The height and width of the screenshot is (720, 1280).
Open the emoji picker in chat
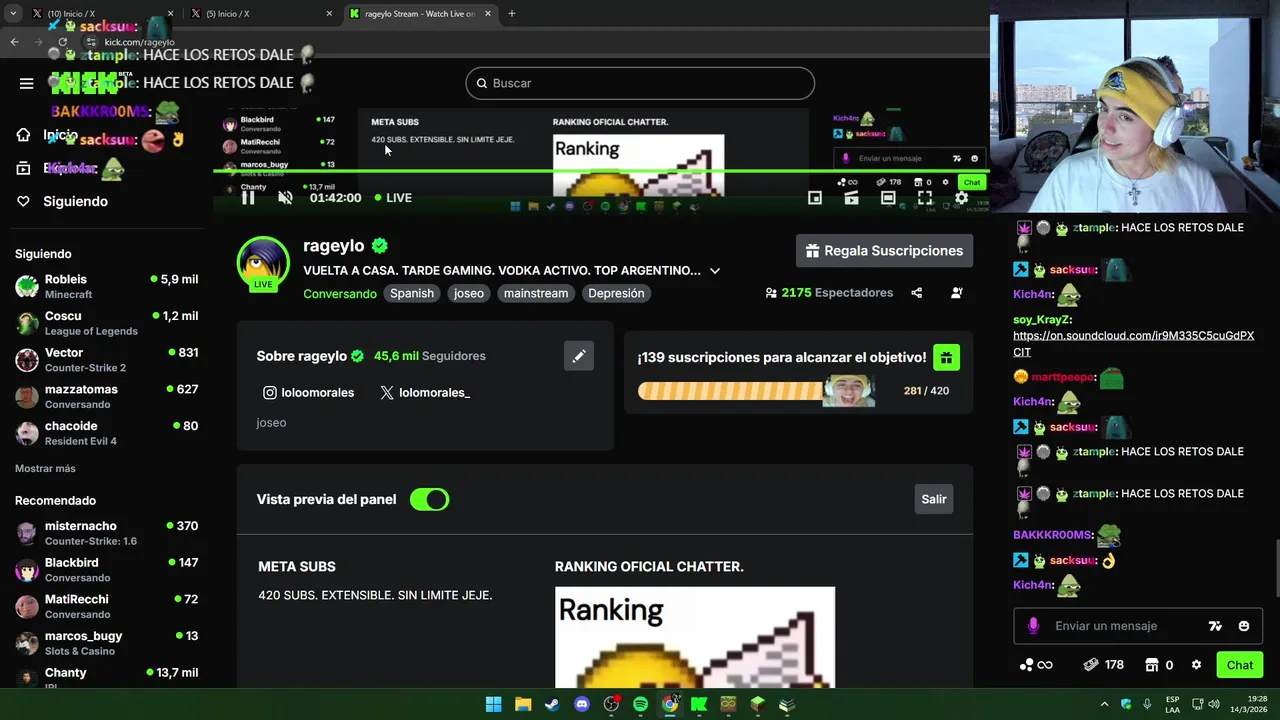1244,626
